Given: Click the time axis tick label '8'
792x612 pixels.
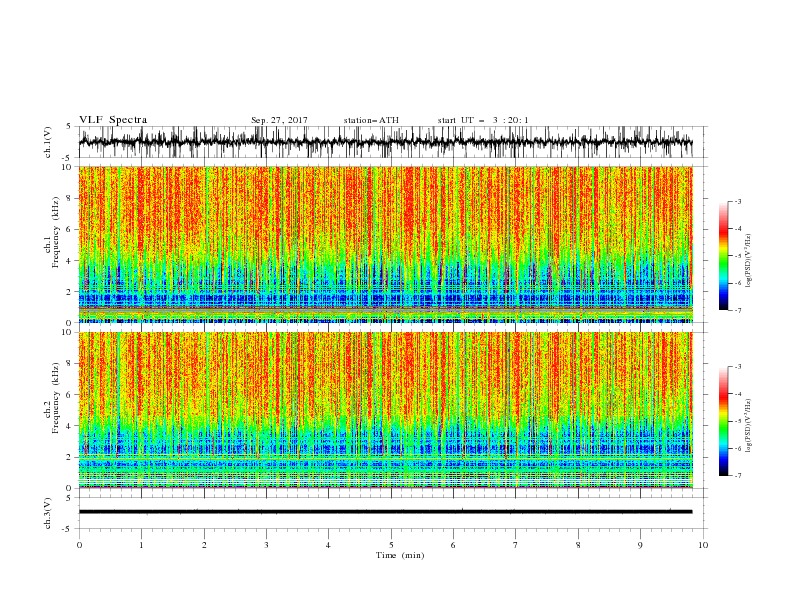Looking at the screenshot, I should click(578, 545).
